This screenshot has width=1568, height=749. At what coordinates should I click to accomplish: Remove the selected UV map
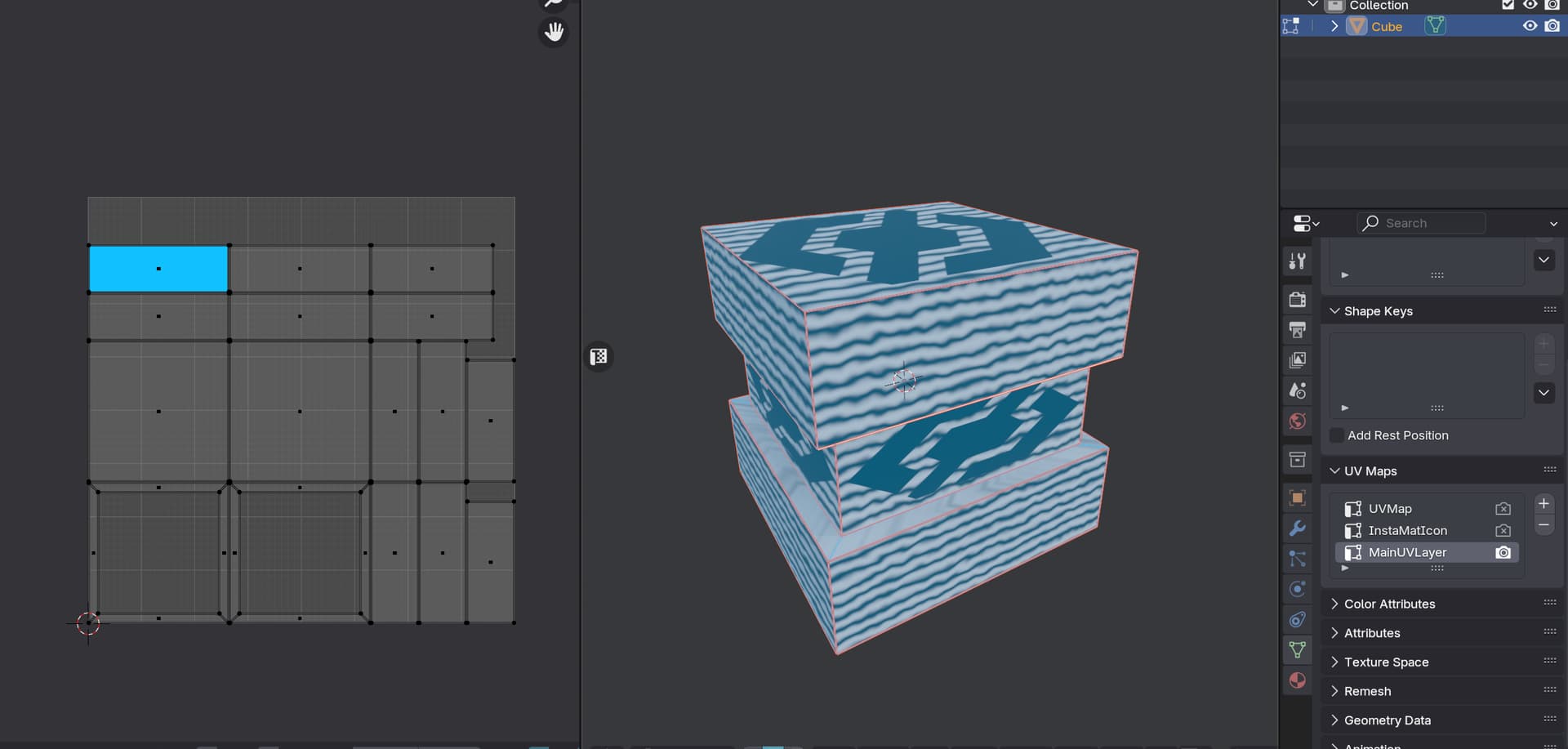(1543, 525)
